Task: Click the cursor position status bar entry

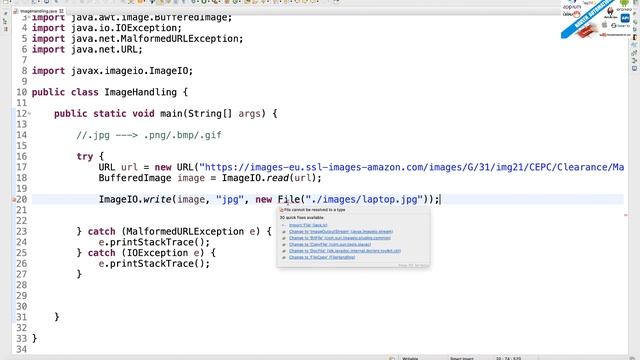Action: (x=509, y=358)
